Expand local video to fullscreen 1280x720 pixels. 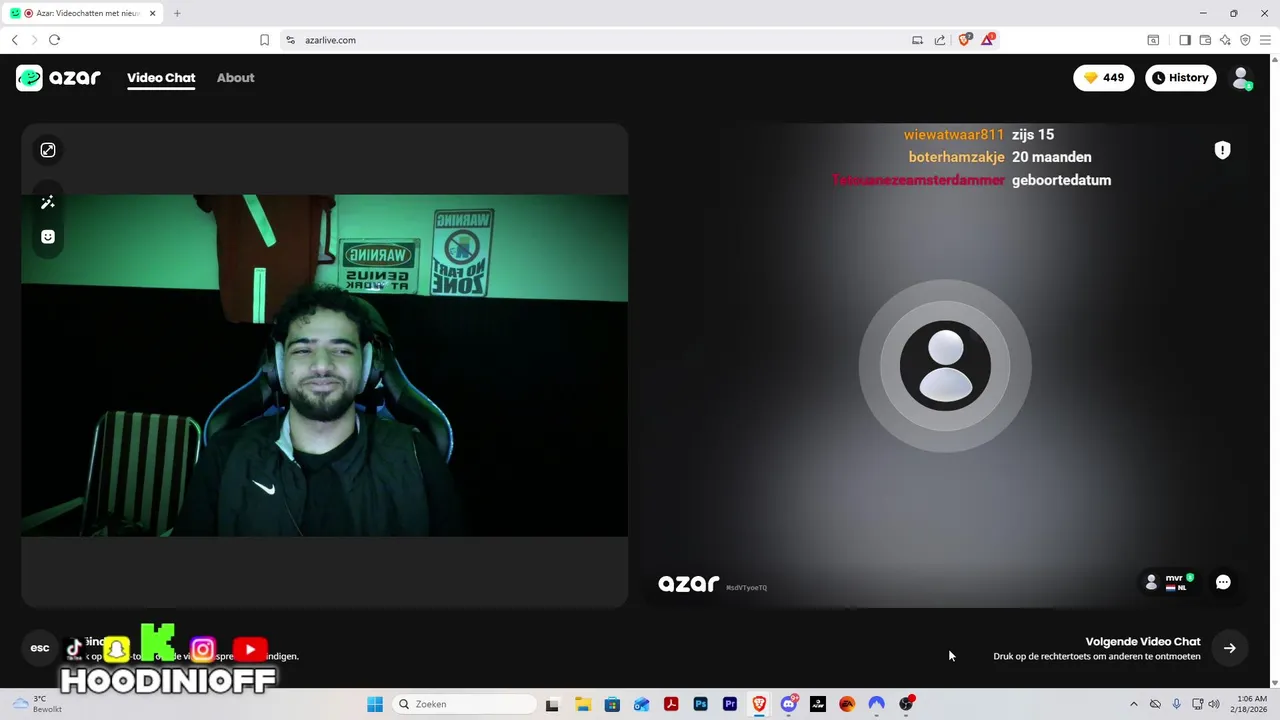pyautogui.click(x=48, y=150)
